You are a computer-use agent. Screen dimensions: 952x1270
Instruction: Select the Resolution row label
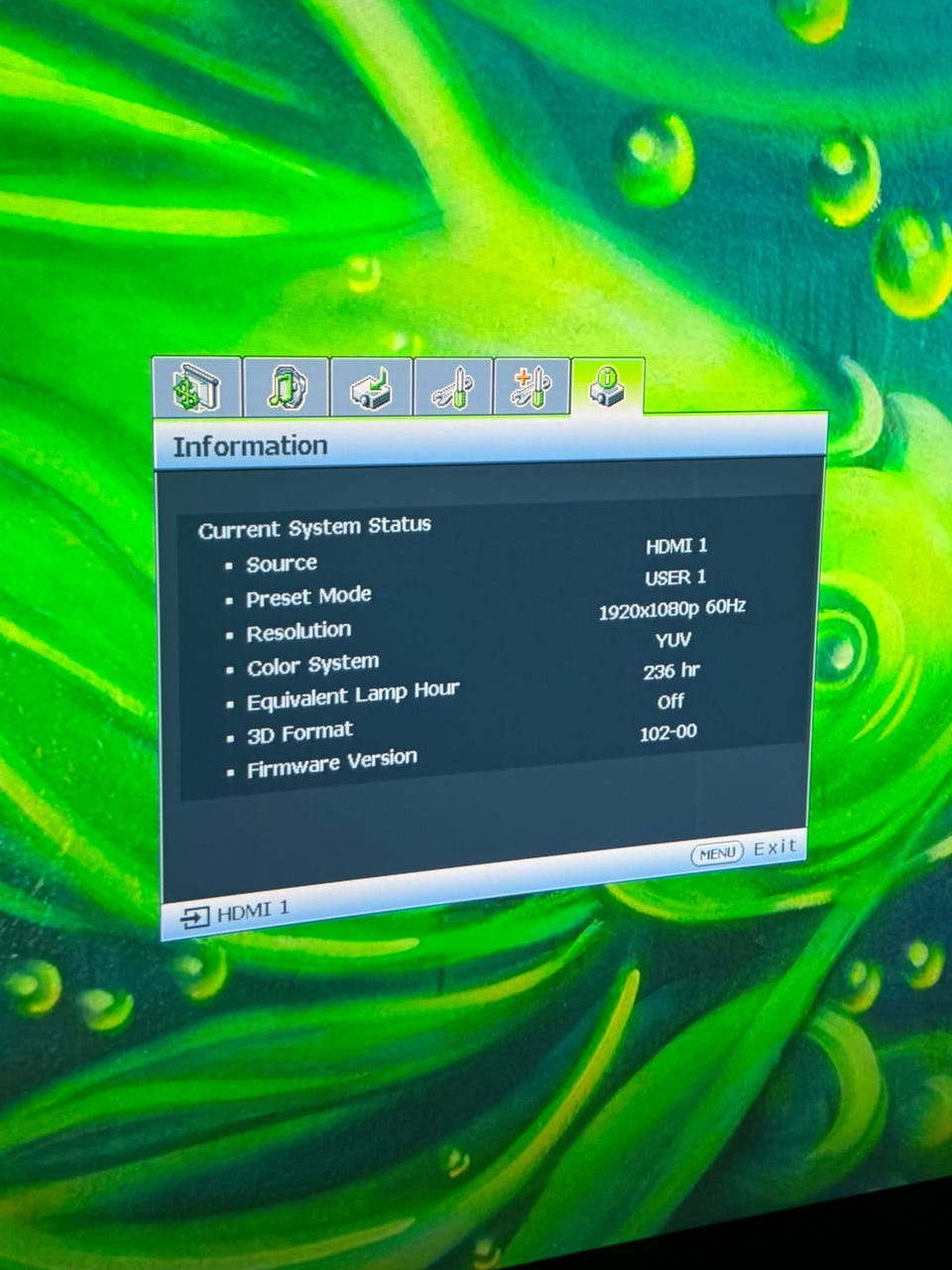(x=298, y=631)
